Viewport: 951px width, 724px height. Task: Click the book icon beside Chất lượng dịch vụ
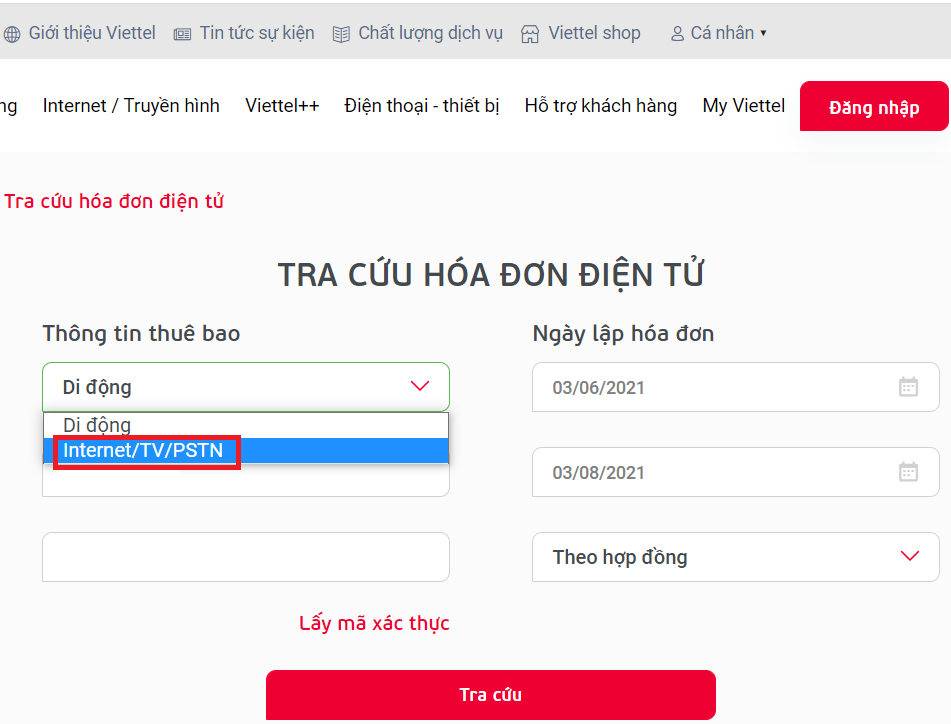(341, 32)
